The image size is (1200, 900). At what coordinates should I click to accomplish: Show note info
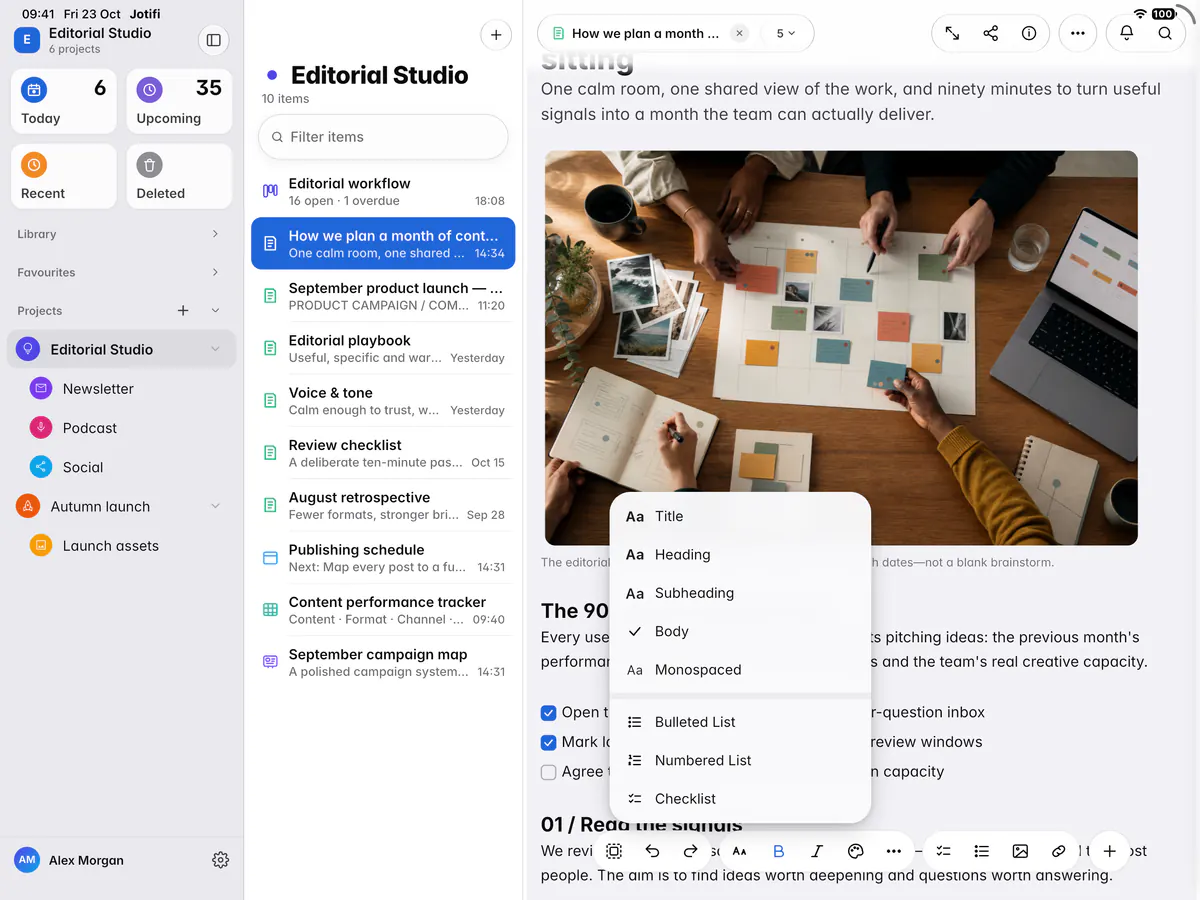coord(1029,33)
